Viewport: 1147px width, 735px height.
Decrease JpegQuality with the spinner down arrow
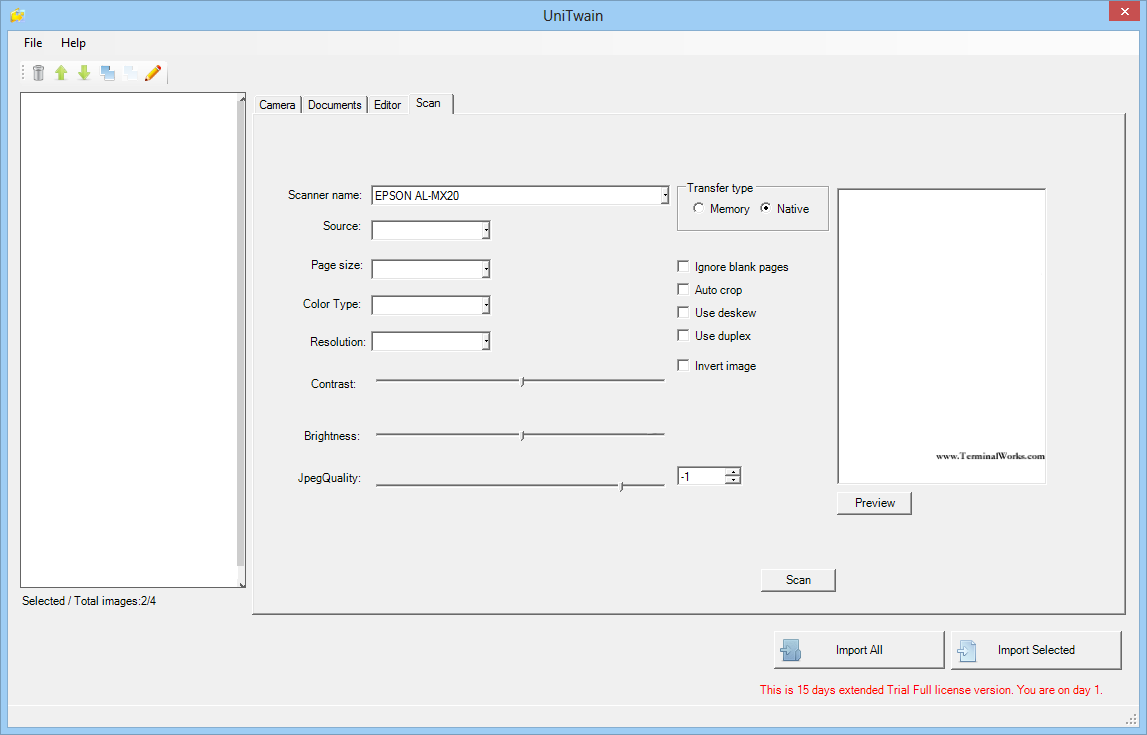pos(733,480)
